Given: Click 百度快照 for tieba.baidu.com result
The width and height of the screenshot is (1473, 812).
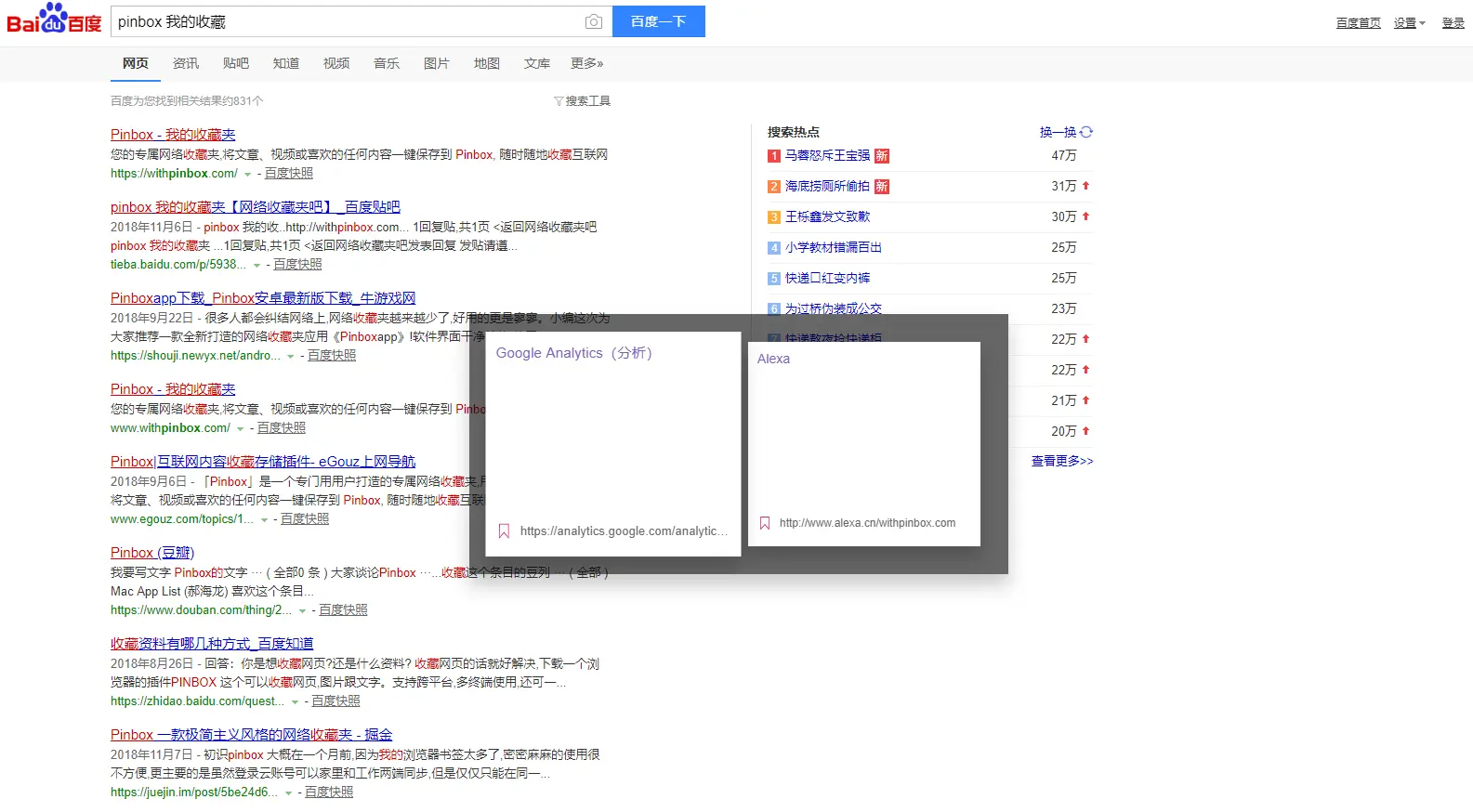Looking at the screenshot, I should click(x=298, y=265).
